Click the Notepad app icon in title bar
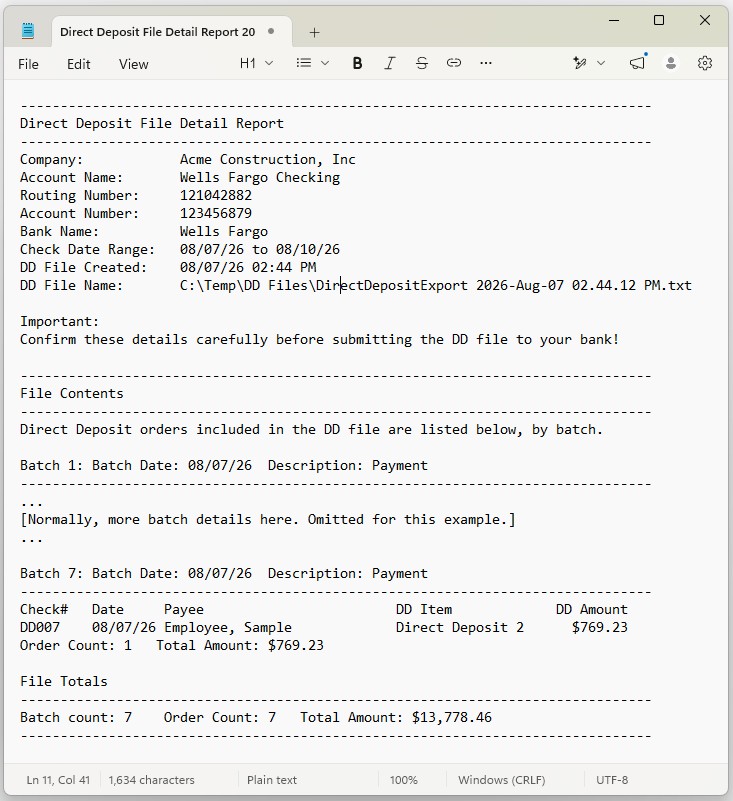 28,31
